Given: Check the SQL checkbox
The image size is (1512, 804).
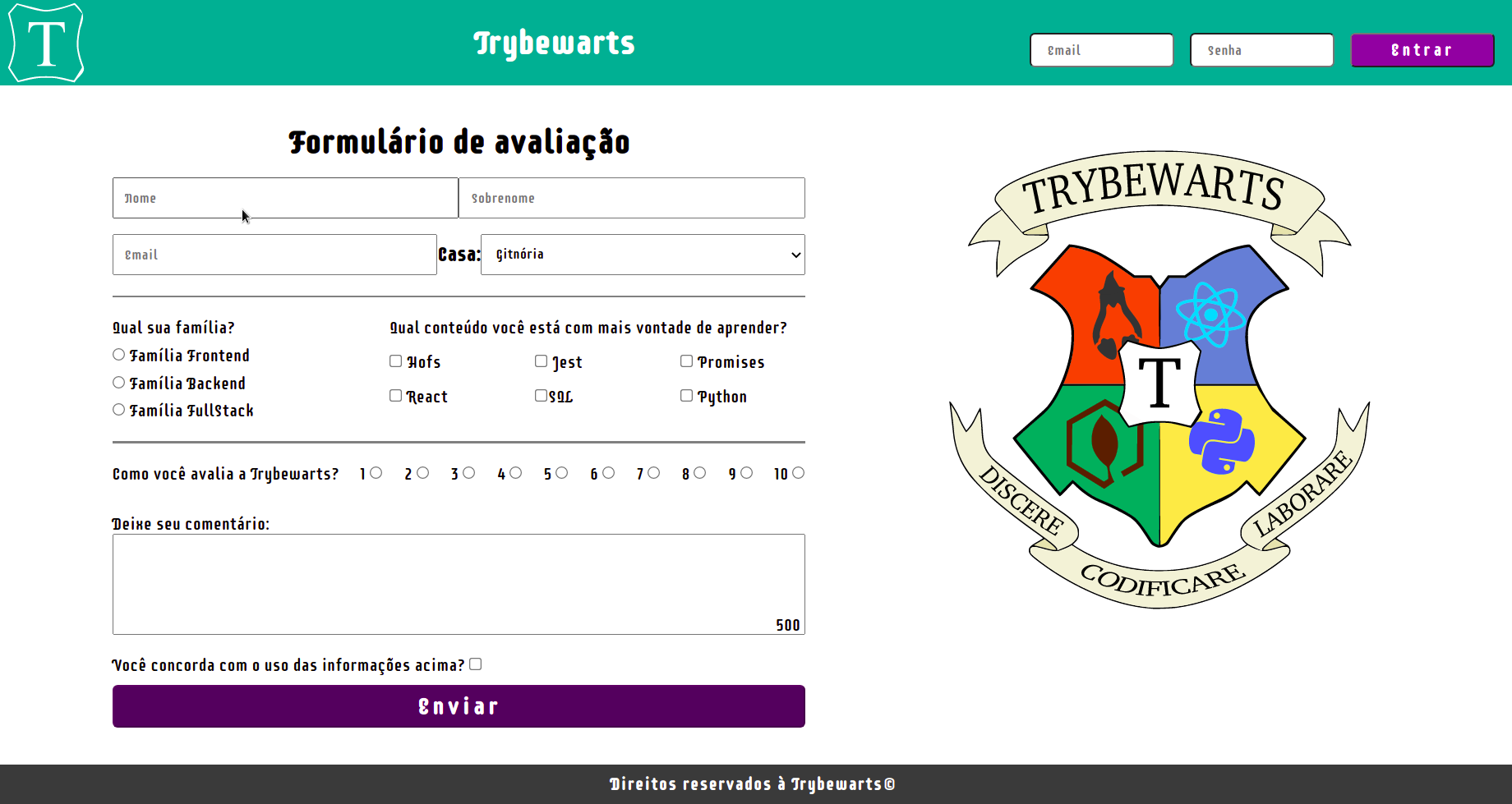Looking at the screenshot, I should tap(541, 395).
